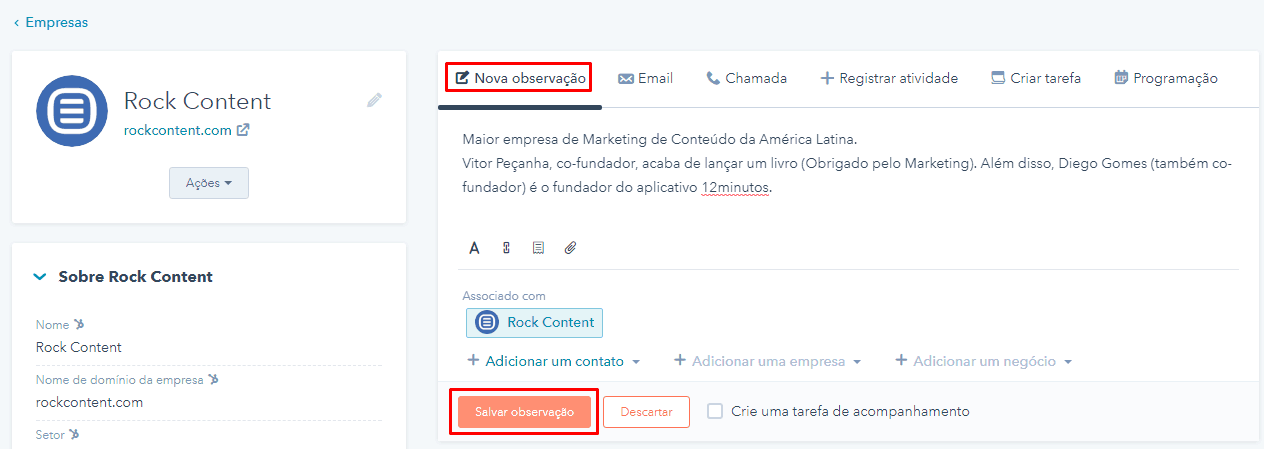Click the 'Rock Content' company title heading
This screenshot has height=449, width=1264.
[197, 101]
